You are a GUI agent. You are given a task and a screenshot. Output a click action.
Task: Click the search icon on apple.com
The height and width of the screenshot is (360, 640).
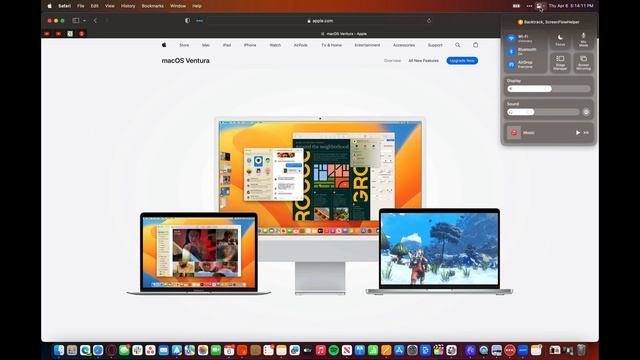pyautogui.click(x=458, y=45)
